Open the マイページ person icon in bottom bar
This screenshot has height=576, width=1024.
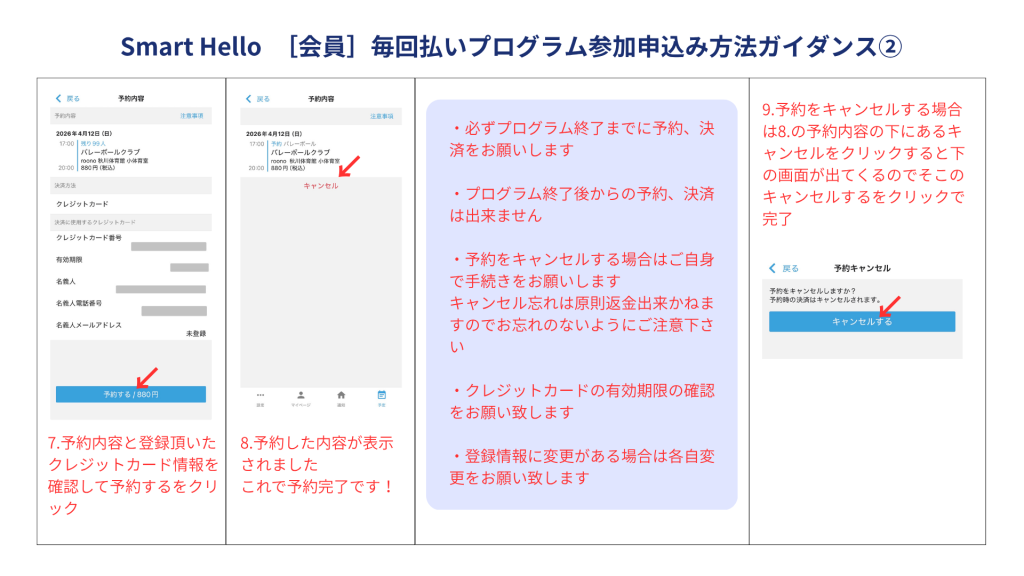tap(301, 396)
